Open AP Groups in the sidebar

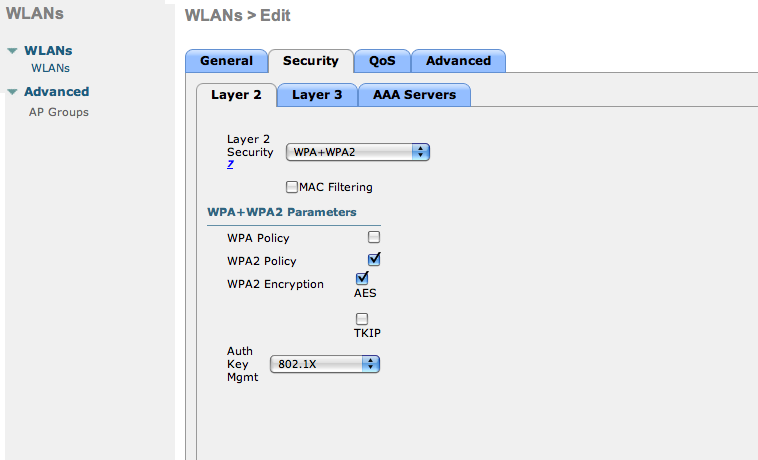(57, 112)
